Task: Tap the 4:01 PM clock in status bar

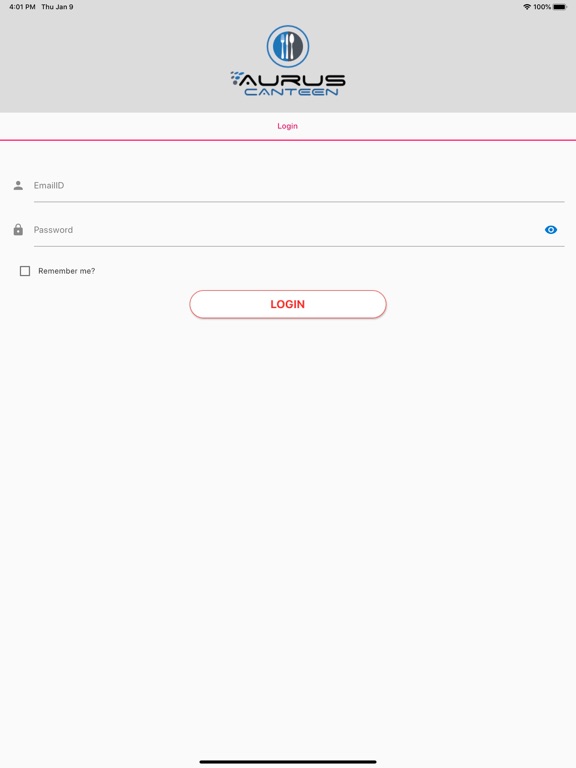Action: click(x=22, y=7)
